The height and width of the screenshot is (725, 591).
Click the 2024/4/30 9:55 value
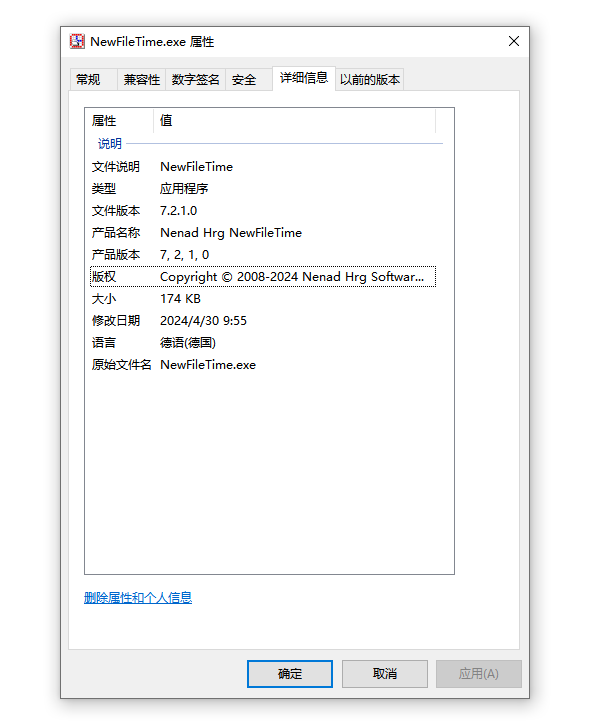coord(203,321)
